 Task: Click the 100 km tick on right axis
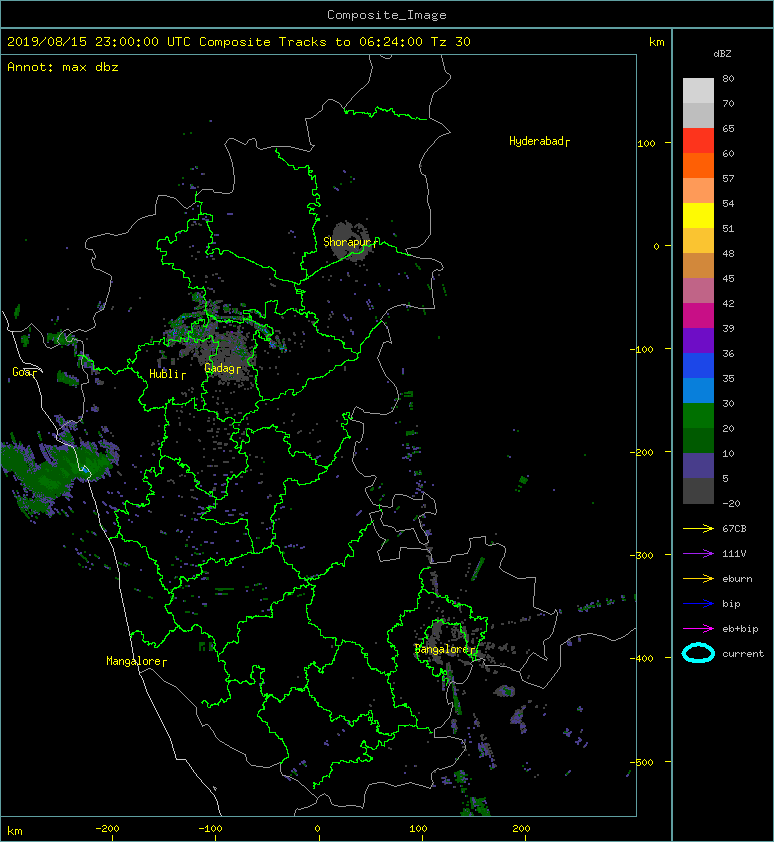[x=646, y=143]
